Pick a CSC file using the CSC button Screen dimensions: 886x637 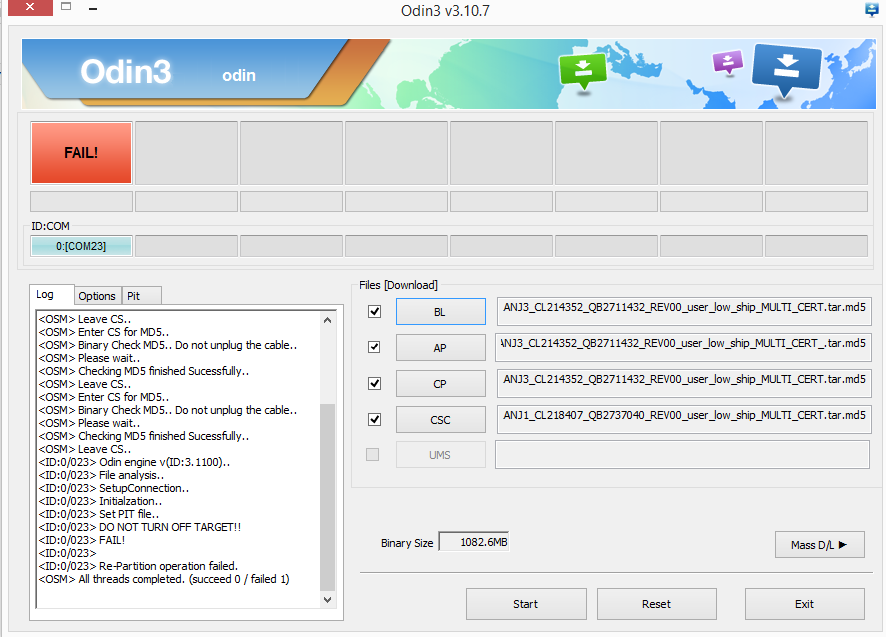tap(440, 420)
